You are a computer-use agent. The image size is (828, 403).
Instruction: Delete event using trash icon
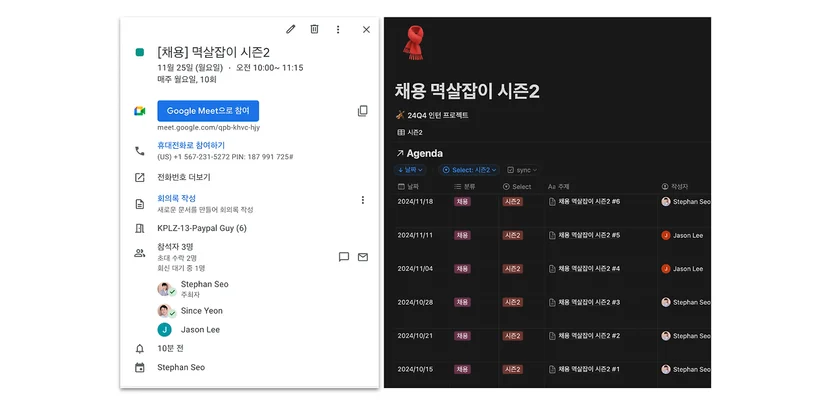pos(314,29)
